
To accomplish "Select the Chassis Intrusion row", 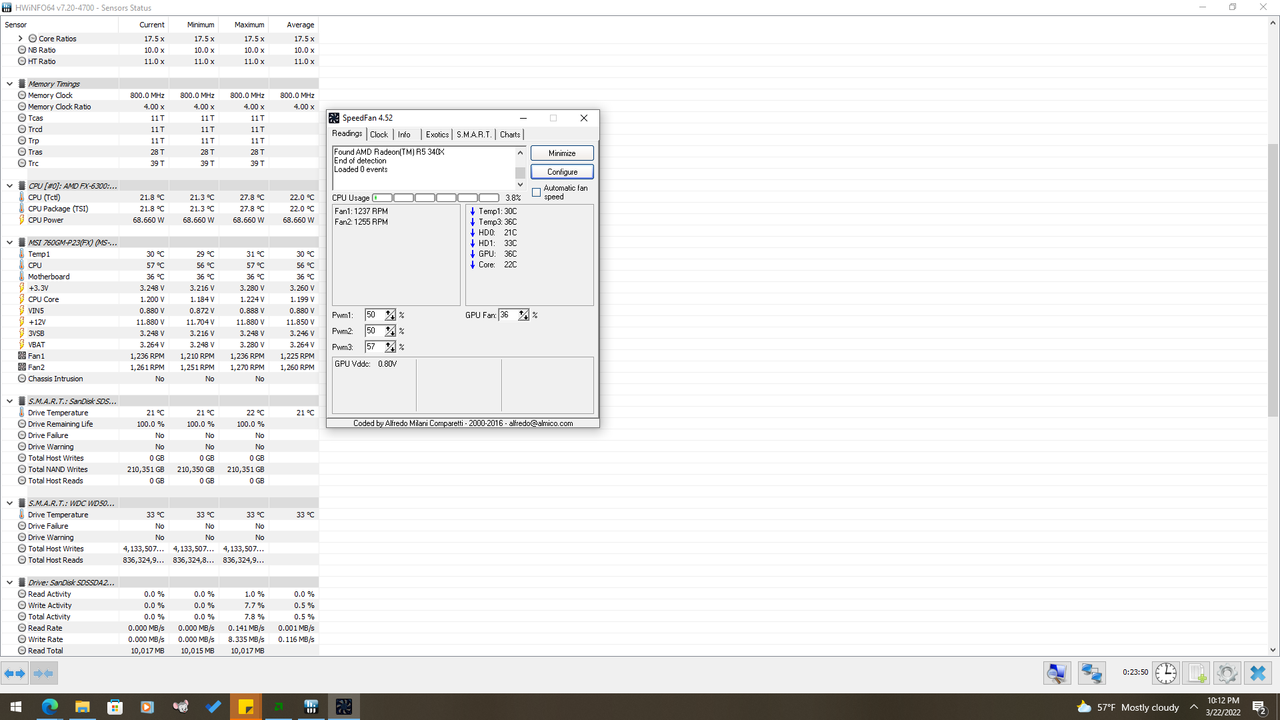I will pos(159,379).
